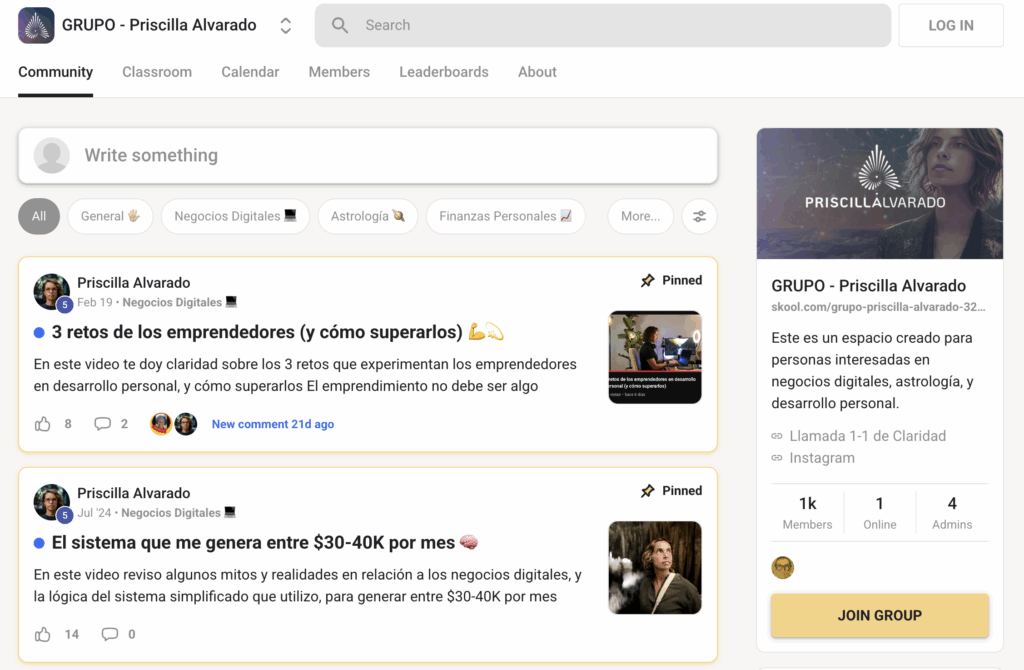Filter posts by Negocios Digitales
1024x670 pixels.
point(235,216)
